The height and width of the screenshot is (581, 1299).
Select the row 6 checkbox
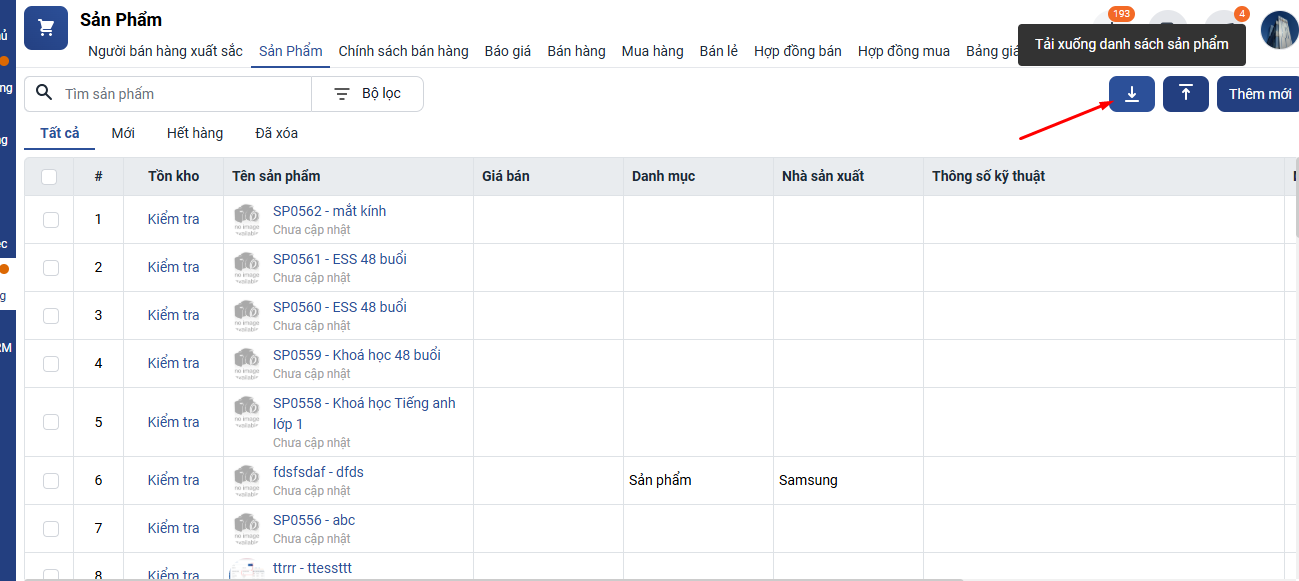pos(51,481)
